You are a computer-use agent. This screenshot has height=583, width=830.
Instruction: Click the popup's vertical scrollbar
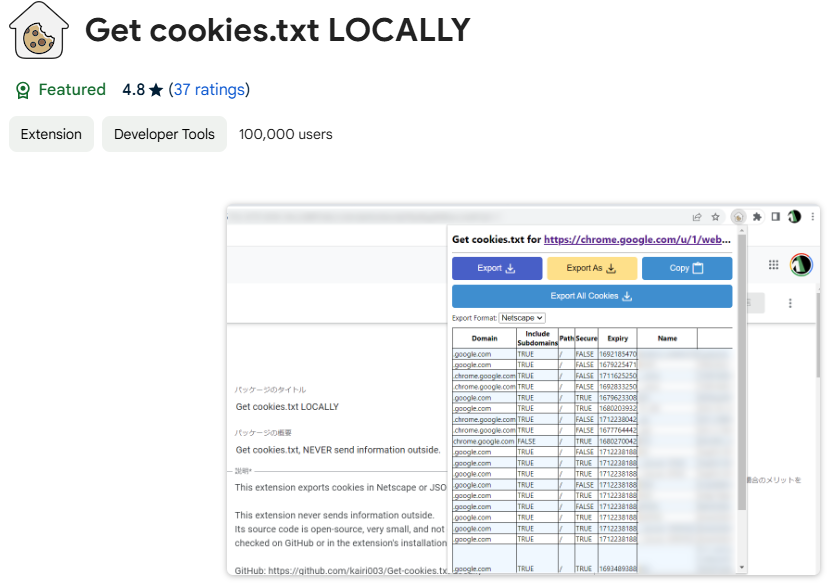point(741,400)
